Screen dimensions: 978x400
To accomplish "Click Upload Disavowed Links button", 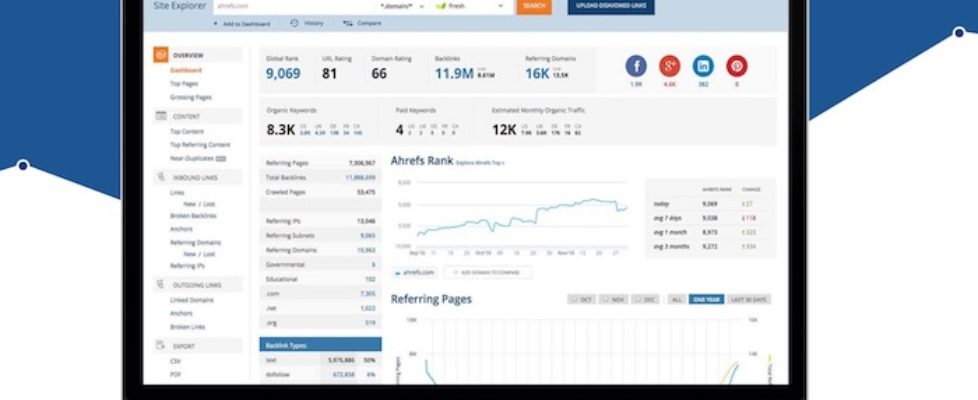I will point(612,6).
